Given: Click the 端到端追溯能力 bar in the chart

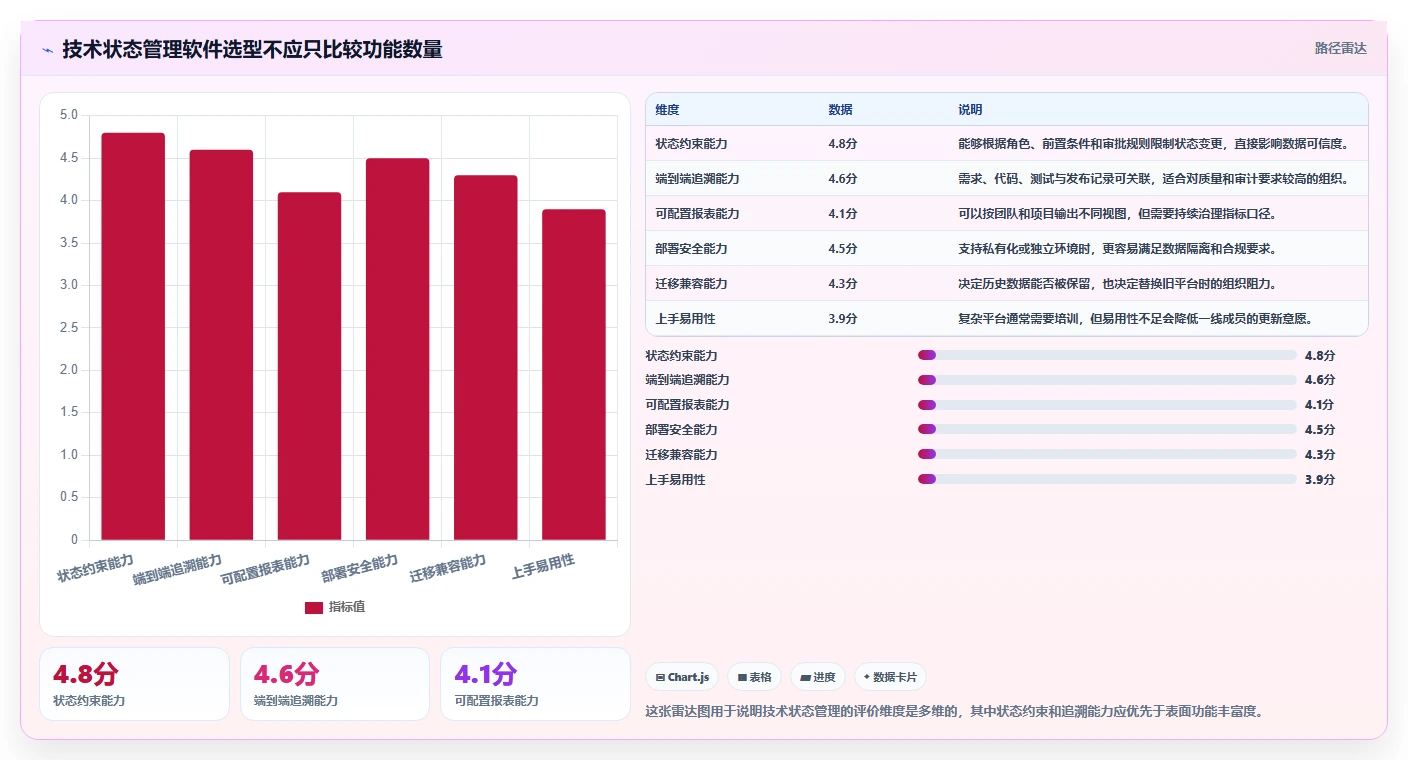Looking at the screenshot, I should [221, 345].
